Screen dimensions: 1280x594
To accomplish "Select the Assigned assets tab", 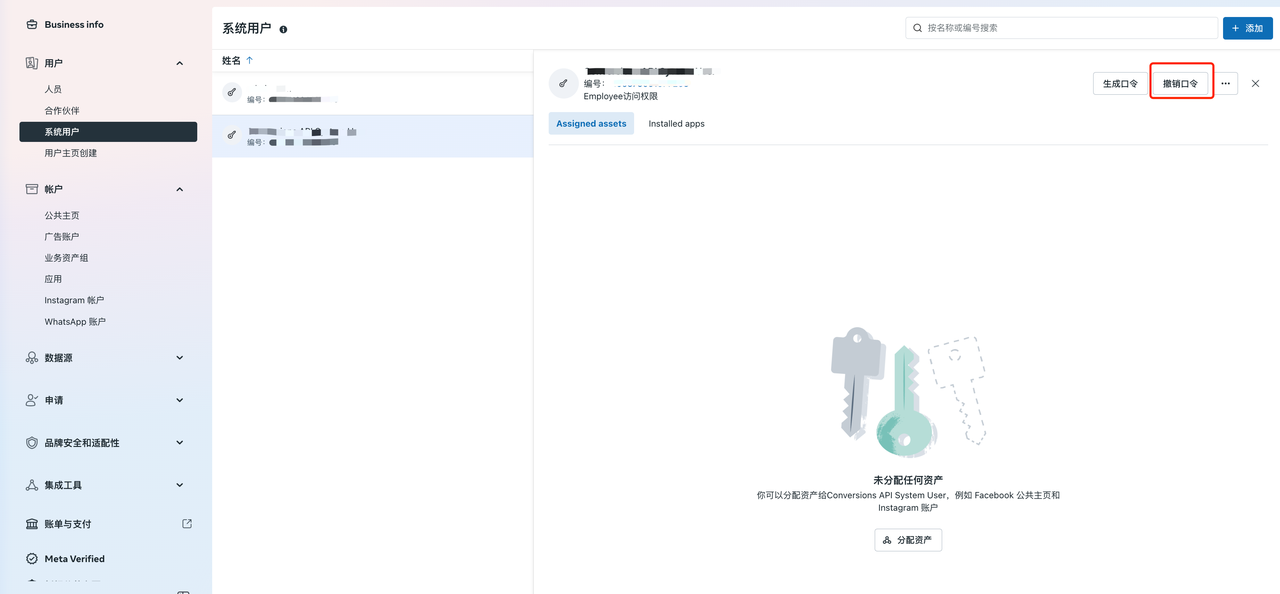I will coord(591,124).
